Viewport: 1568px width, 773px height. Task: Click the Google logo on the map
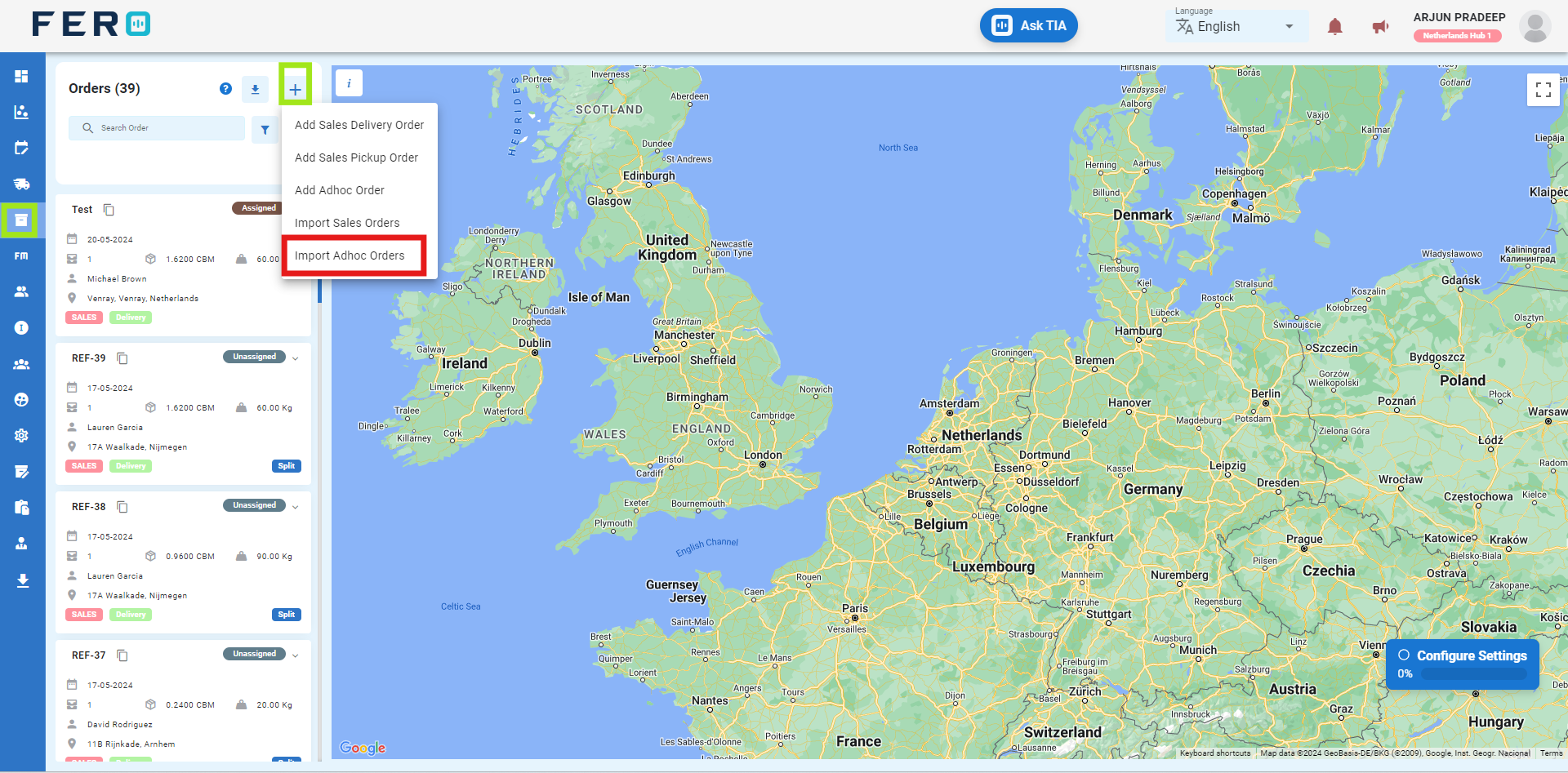[x=363, y=748]
